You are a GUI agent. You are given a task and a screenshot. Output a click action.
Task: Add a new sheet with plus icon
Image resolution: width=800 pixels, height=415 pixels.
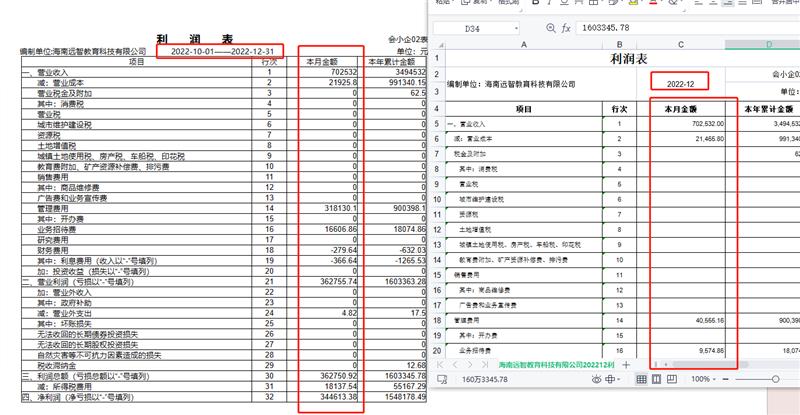626,366
